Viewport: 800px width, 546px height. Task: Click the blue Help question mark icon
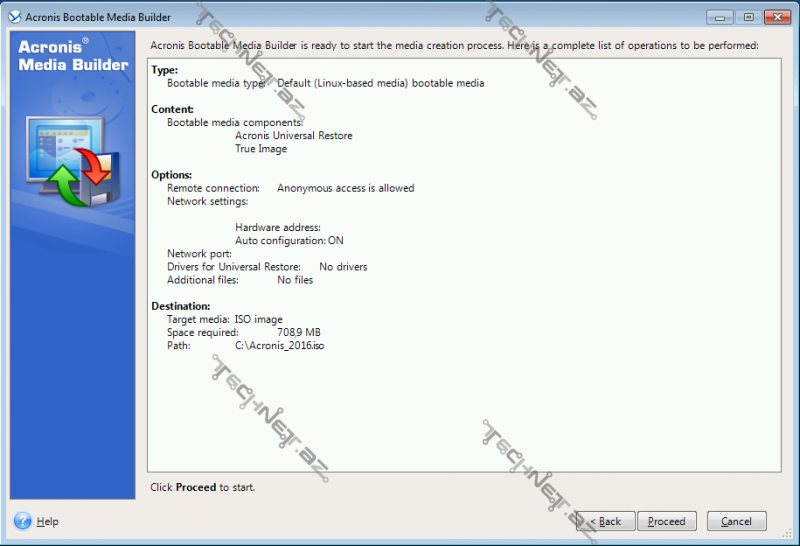pos(22,521)
